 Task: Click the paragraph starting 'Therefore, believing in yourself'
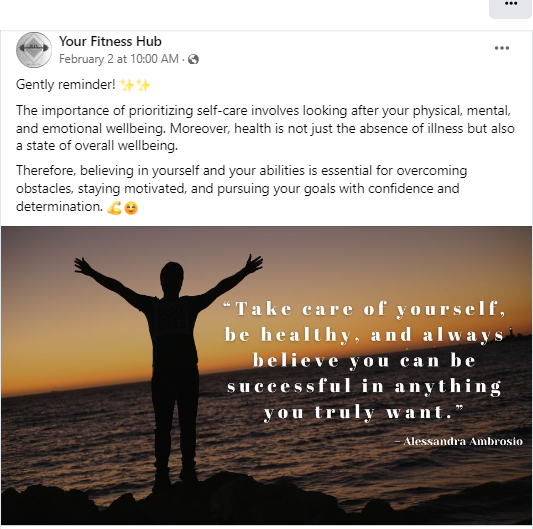241,188
